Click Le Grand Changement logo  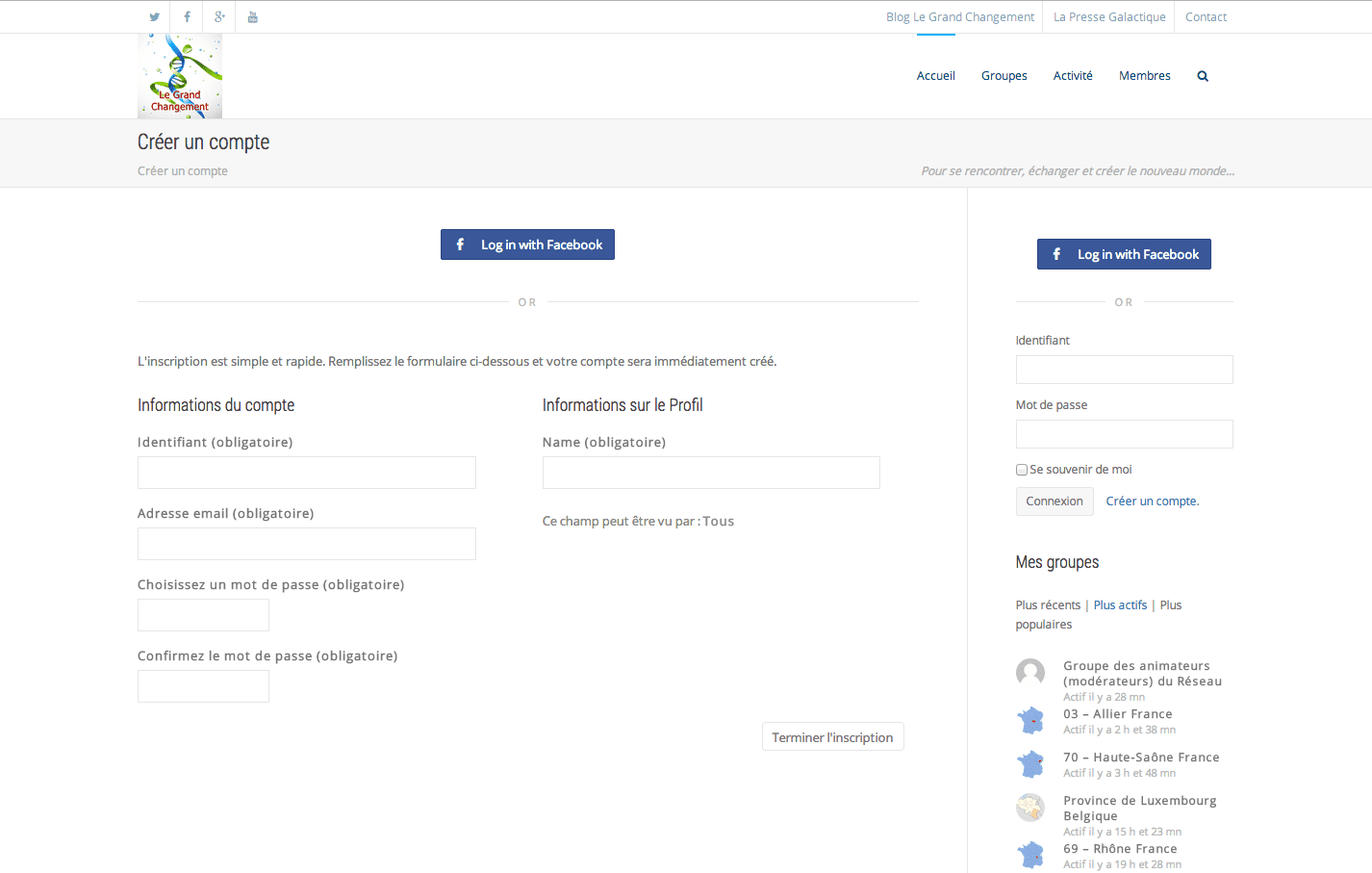coord(180,76)
